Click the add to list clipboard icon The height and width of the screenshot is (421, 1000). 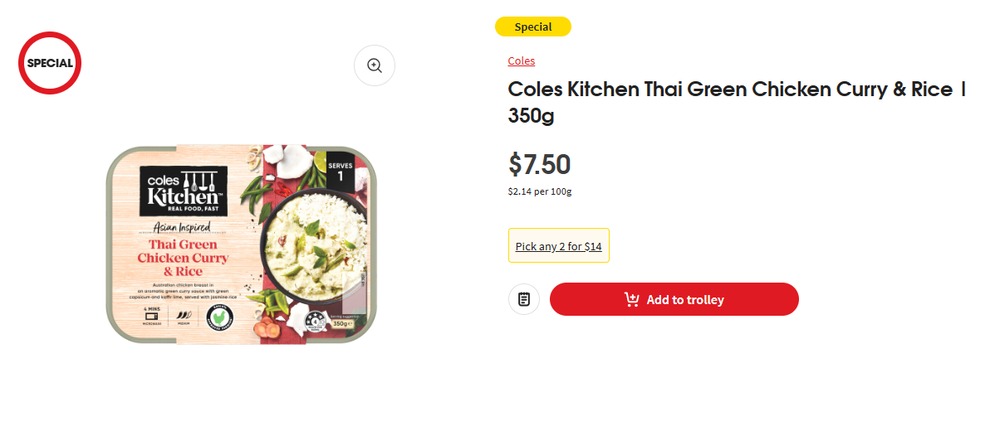(x=524, y=299)
